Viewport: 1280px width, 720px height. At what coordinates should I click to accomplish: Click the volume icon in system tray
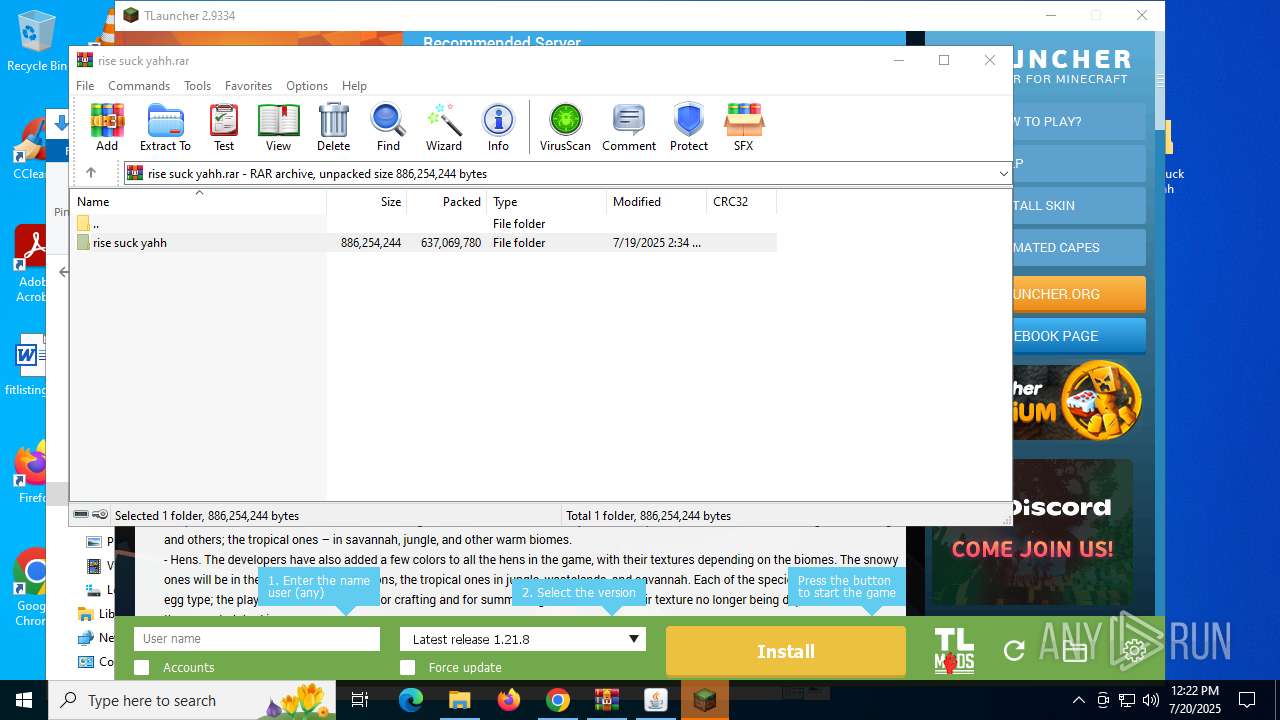pyautogui.click(x=1151, y=700)
